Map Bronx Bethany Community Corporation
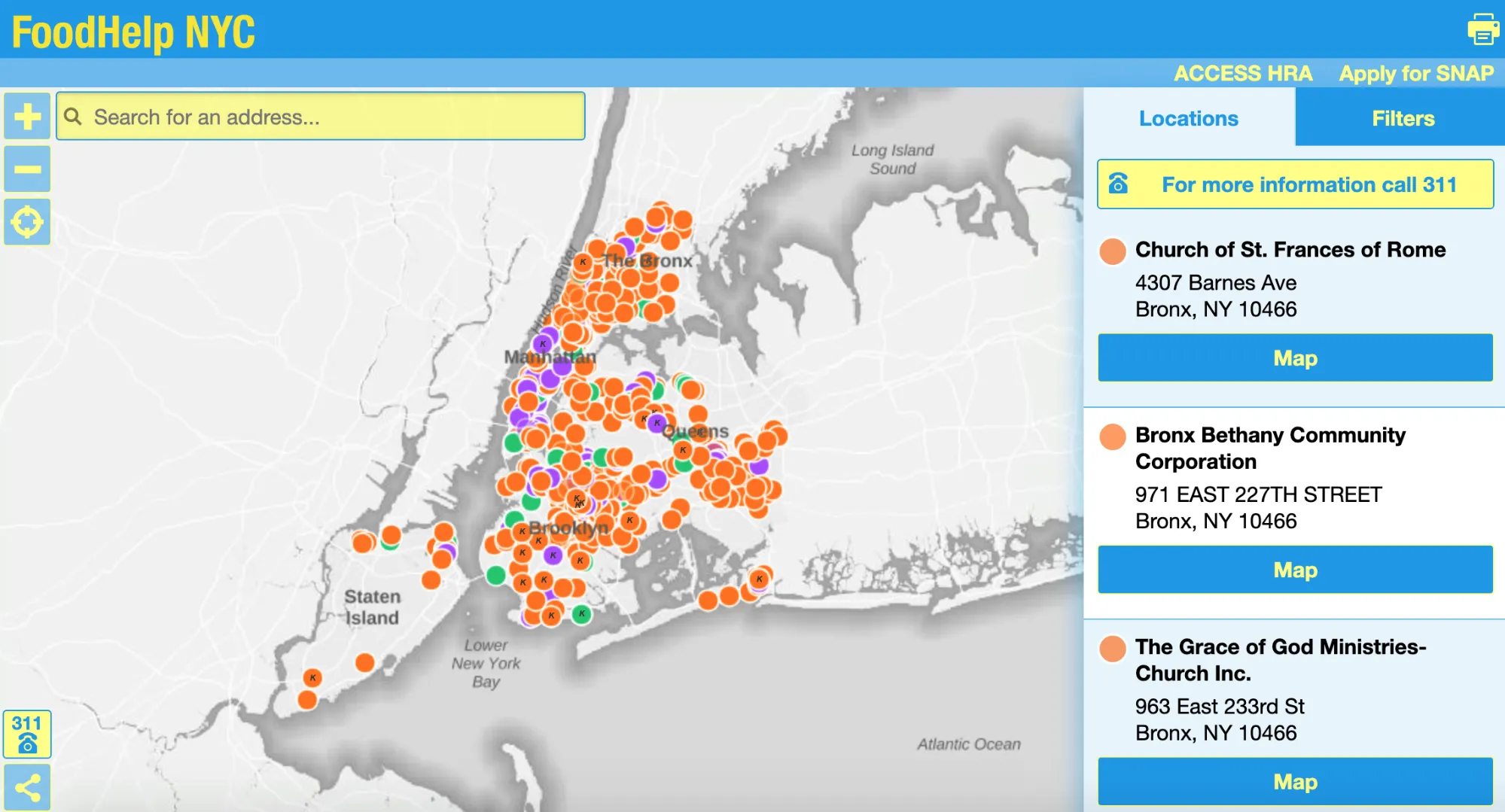Image resolution: width=1505 pixels, height=812 pixels. click(x=1294, y=570)
